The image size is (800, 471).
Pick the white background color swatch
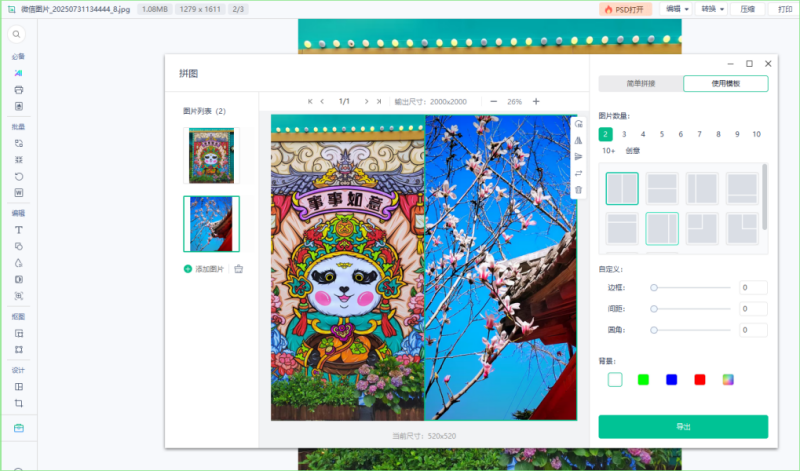(615, 380)
